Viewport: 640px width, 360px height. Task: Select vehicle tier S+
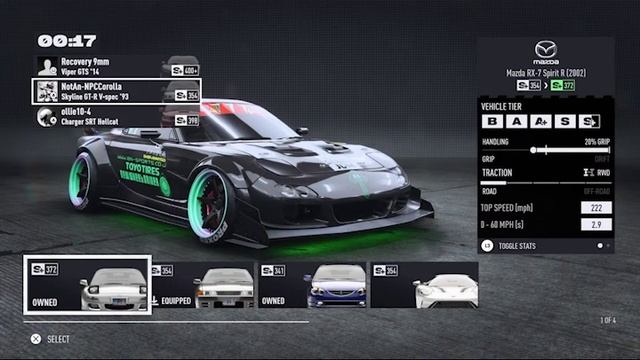[x=589, y=121]
